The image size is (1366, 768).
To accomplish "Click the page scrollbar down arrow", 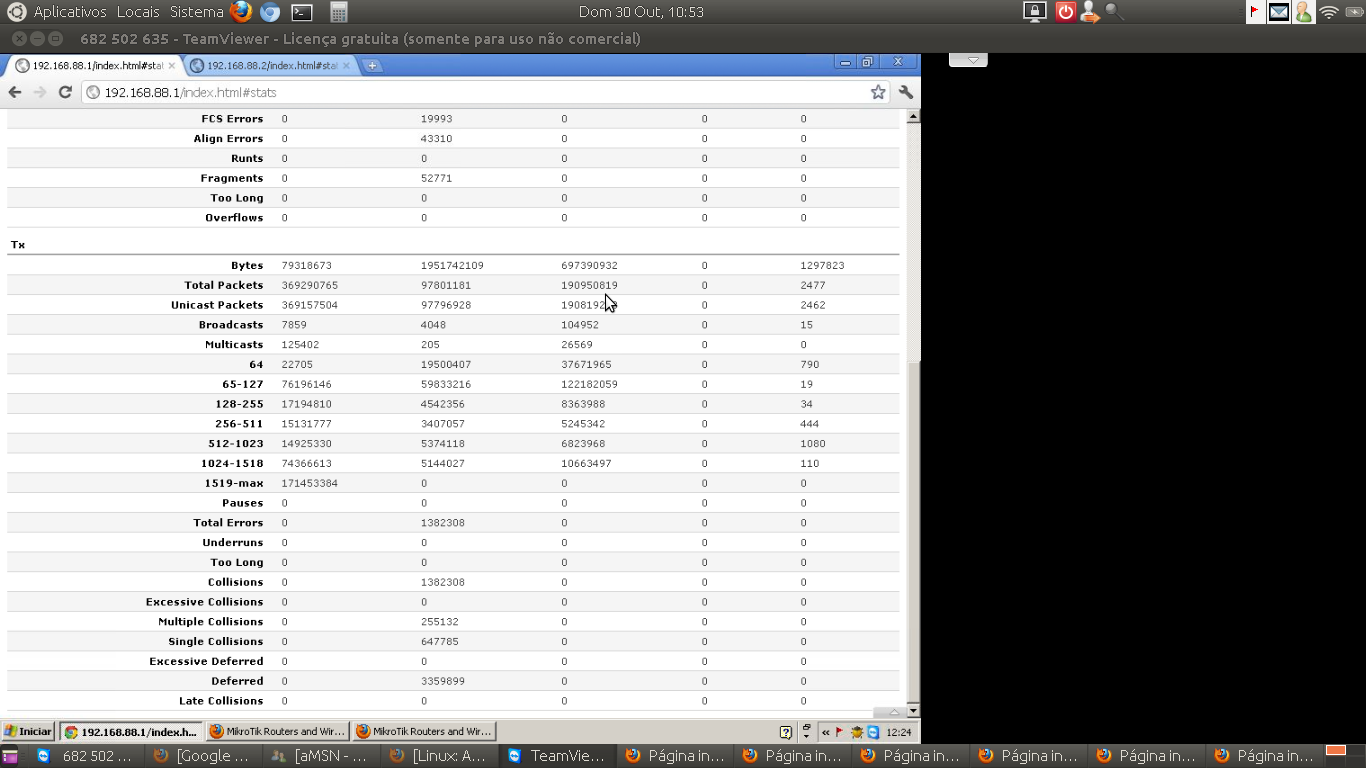I will pos(913,710).
